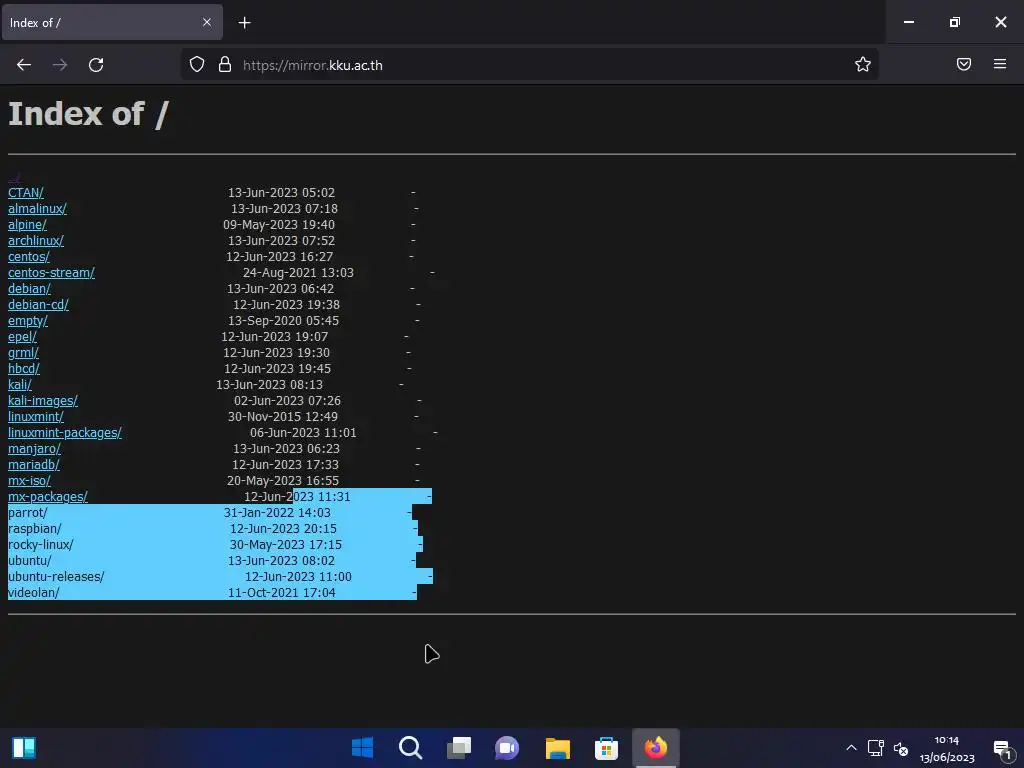Open the mariadb/ directory link
Screen dimensions: 1024x768
click(x=34, y=464)
